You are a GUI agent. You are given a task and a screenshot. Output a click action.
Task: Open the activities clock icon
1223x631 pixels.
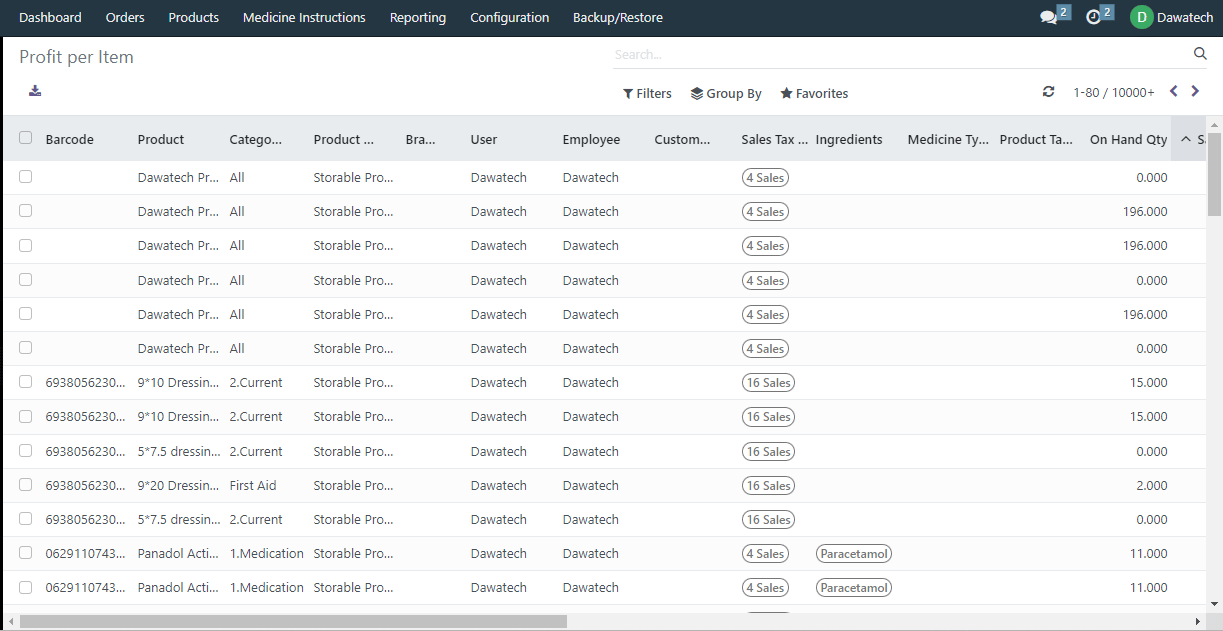click(1093, 17)
